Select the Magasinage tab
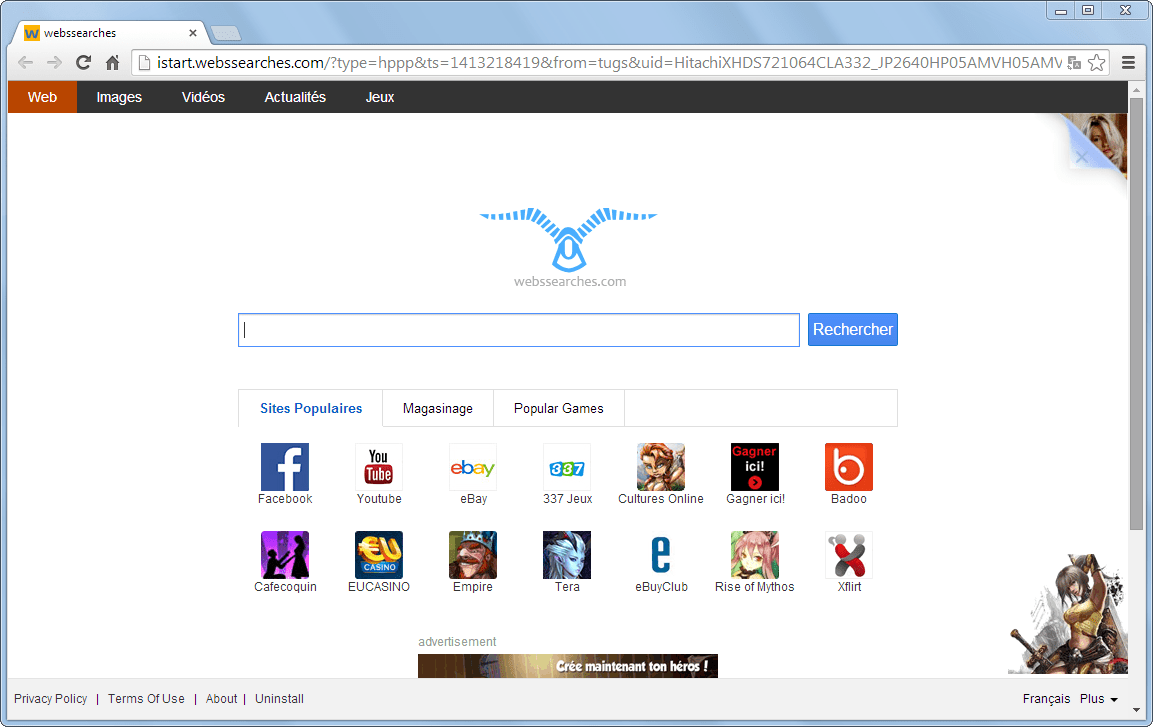Image resolution: width=1153 pixels, height=727 pixels. [x=438, y=408]
